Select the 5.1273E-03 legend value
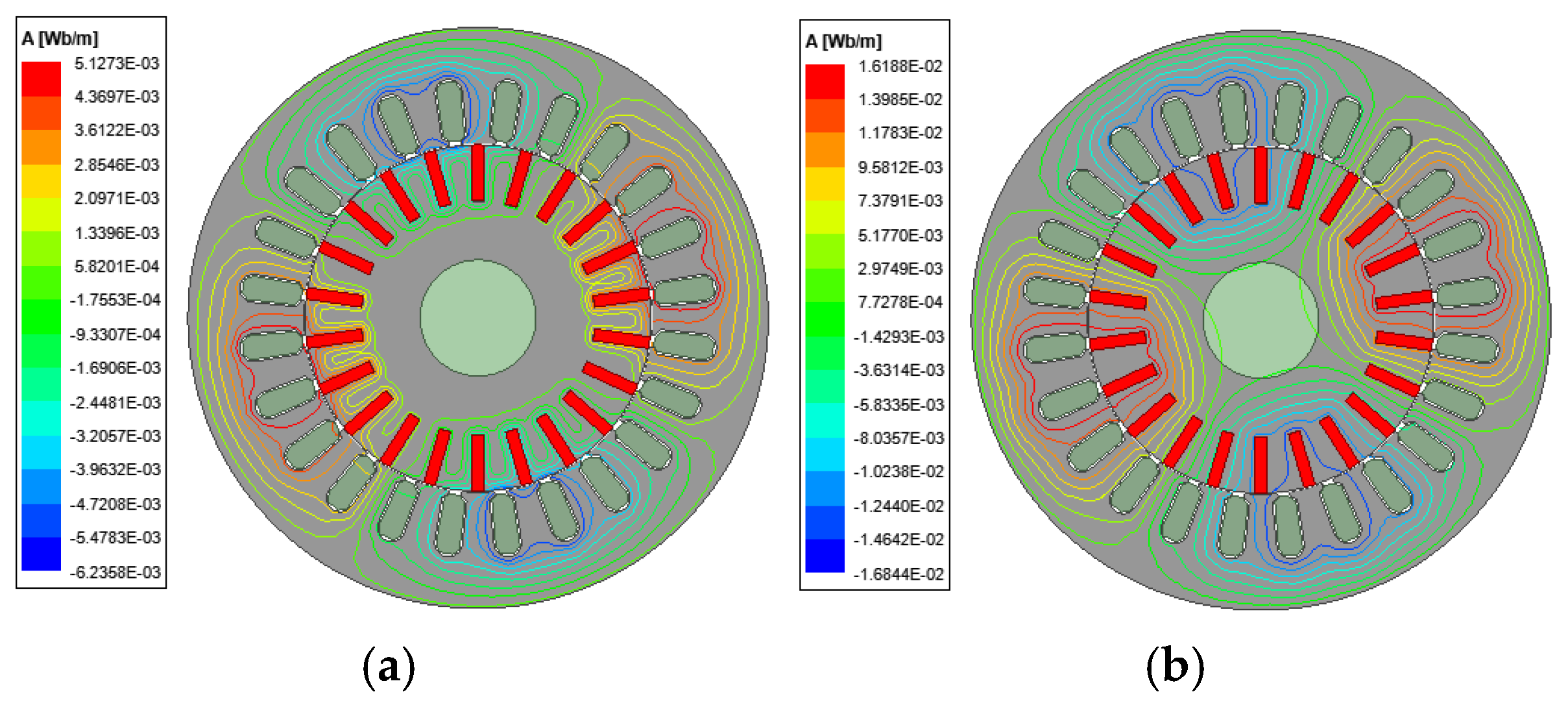 (116, 64)
